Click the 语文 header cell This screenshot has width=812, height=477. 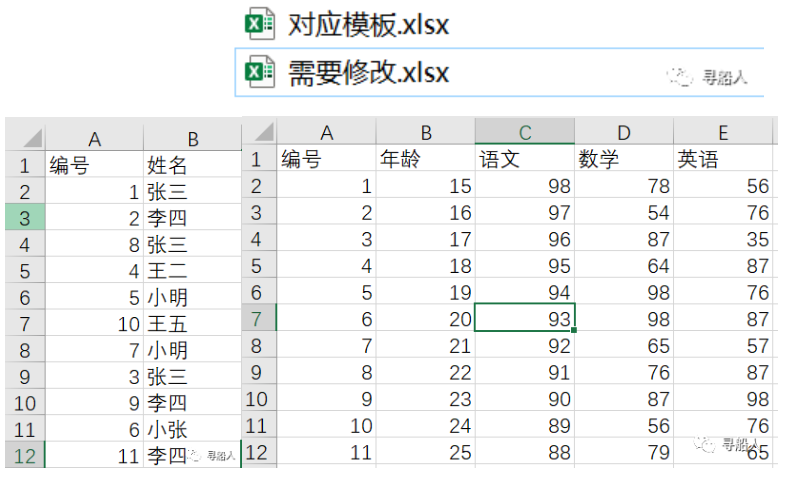click(525, 158)
